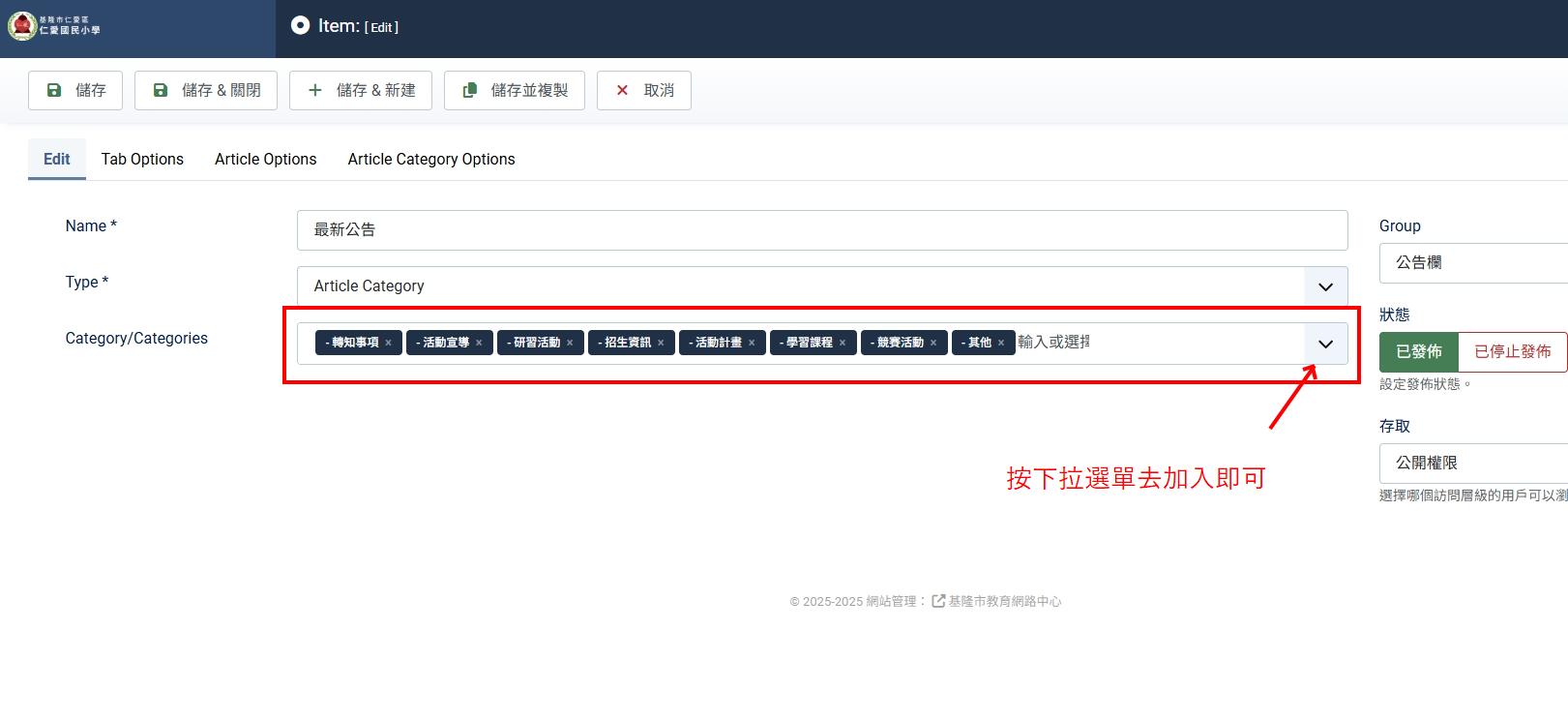The image size is (1568, 720).
Task: Expand the categories dropdown arrow
Action: (x=1326, y=344)
